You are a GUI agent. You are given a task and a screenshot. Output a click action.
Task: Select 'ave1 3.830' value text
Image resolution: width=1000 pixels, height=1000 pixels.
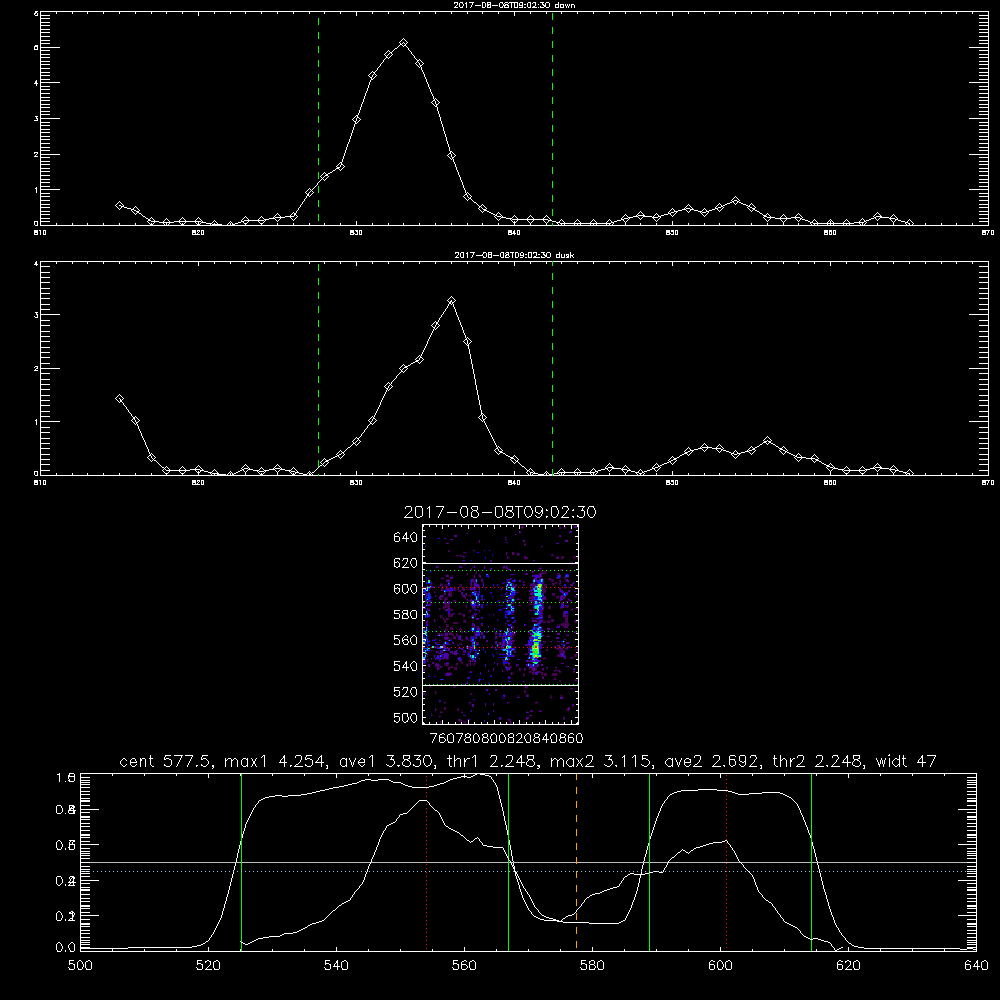(386, 761)
